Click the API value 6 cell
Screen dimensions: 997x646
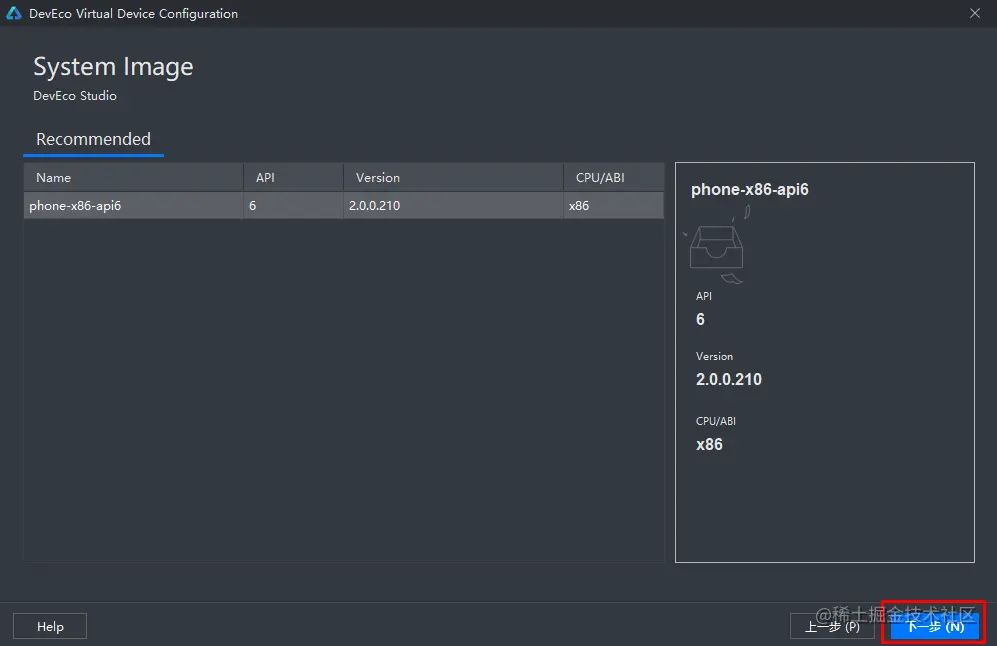coord(293,205)
